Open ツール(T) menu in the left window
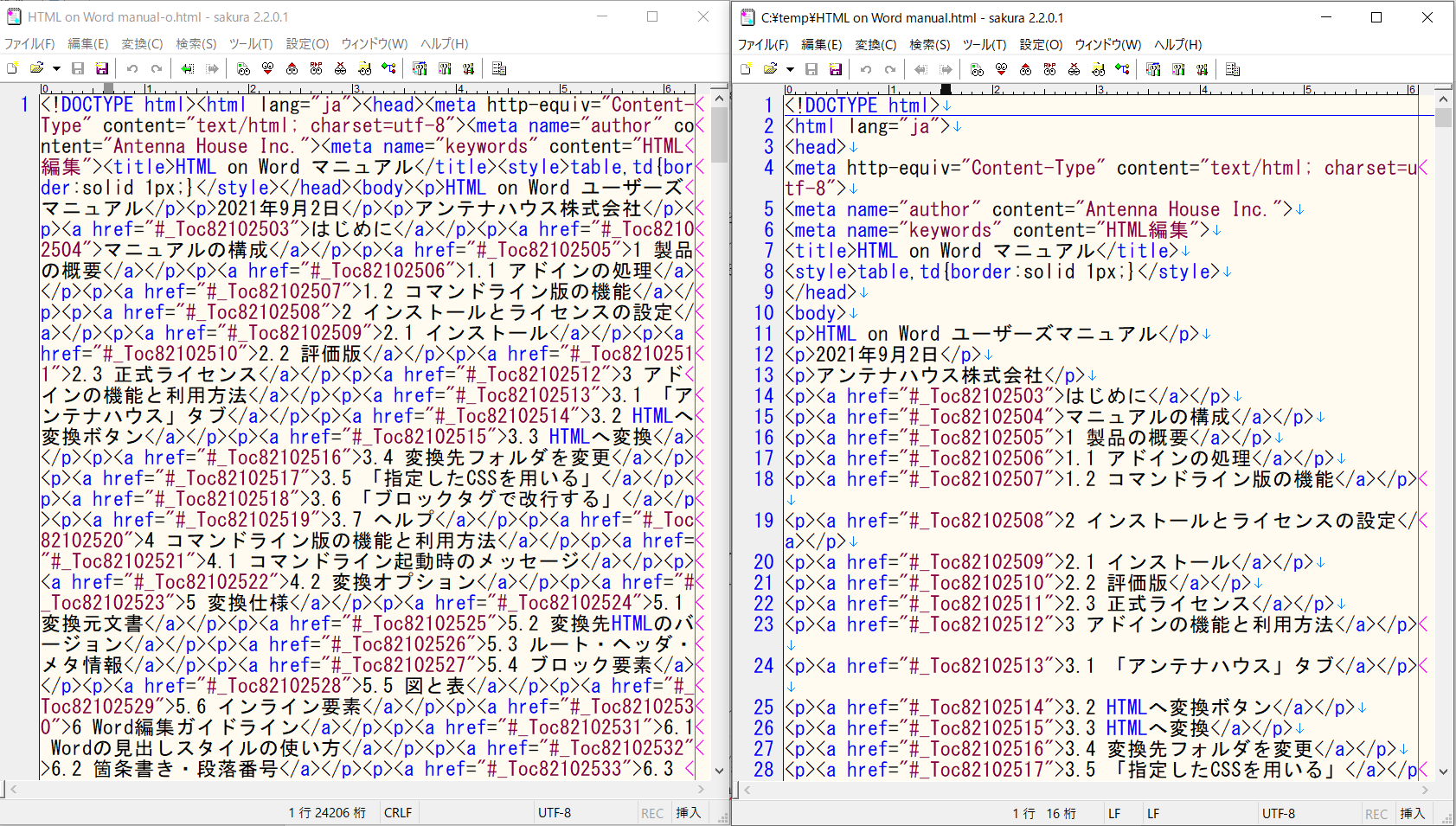This screenshot has width=1456, height=826. [251, 43]
